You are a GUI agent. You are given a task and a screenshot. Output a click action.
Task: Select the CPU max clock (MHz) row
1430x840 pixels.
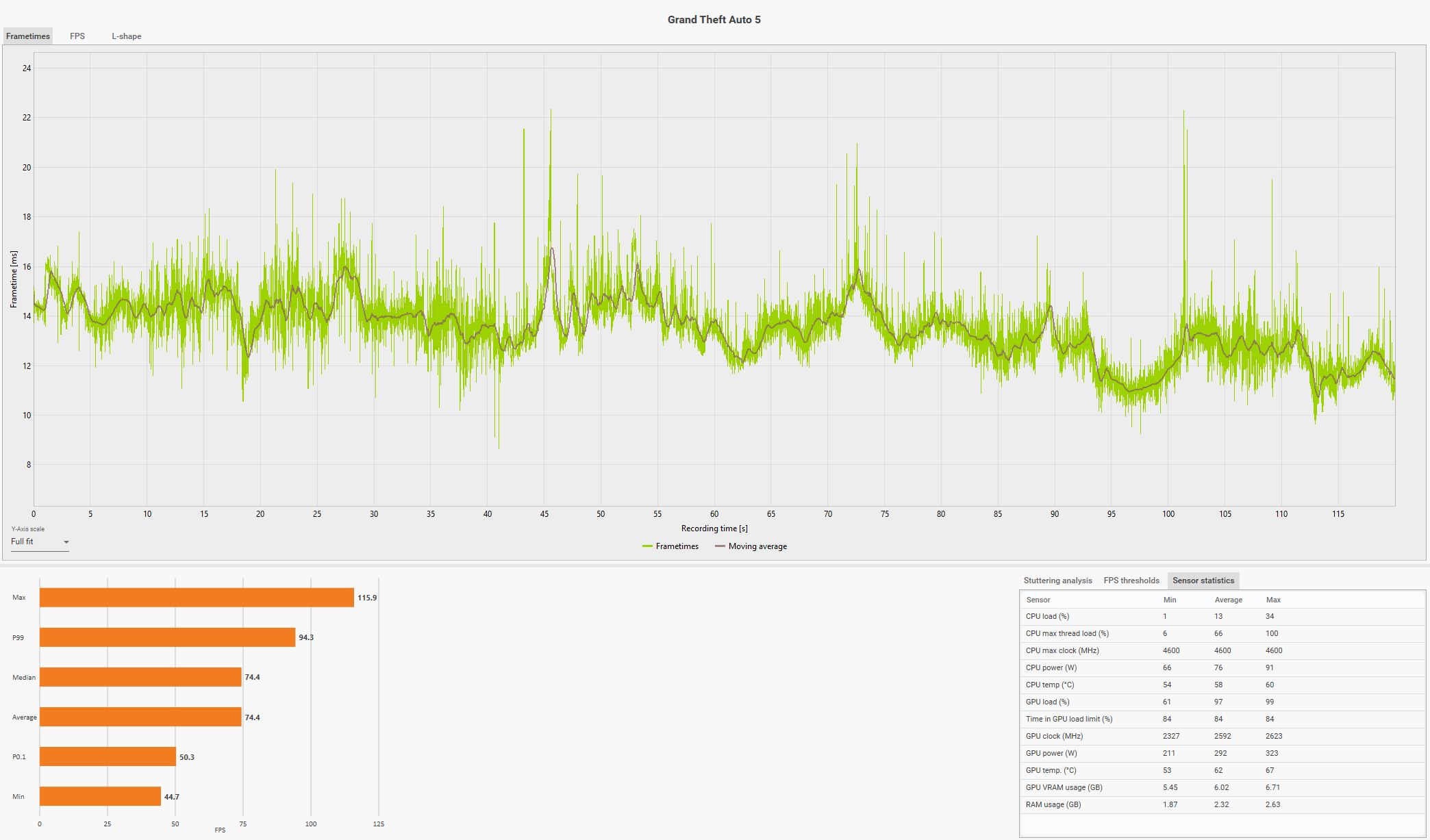[x=1222, y=650]
